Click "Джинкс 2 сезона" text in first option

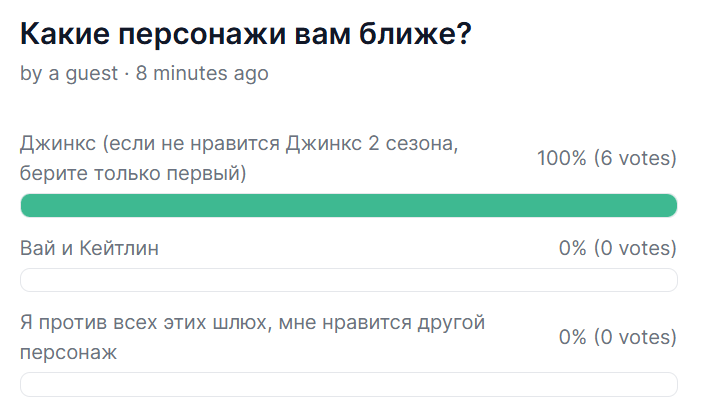[372, 143]
